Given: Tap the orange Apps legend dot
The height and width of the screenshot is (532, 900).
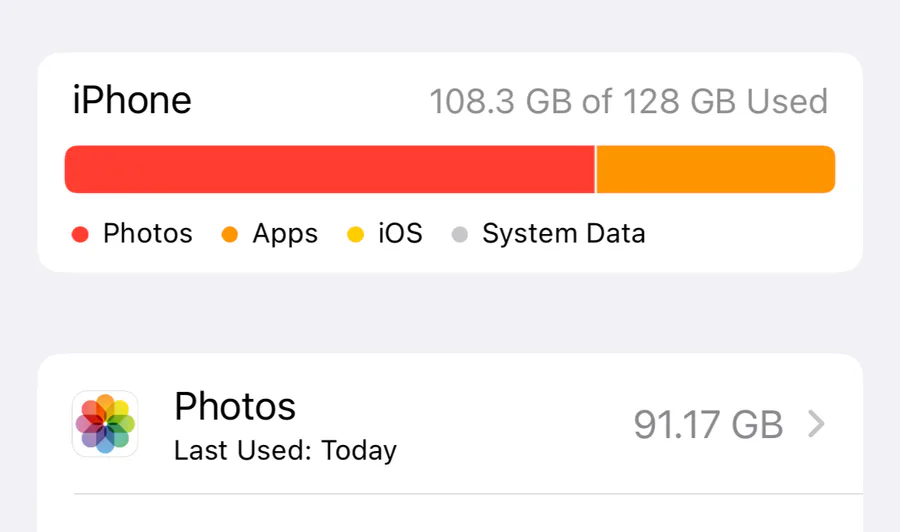Looking at the screenshot, I should 230,234.
